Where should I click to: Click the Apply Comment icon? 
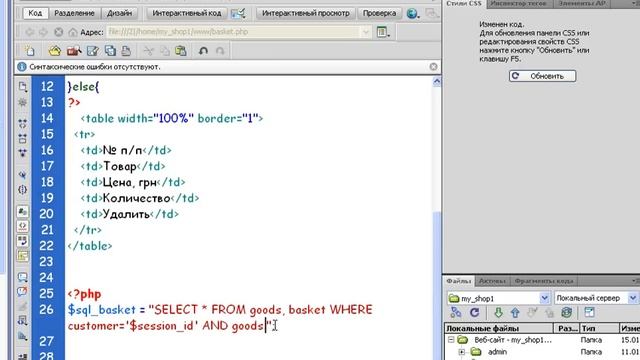[x=23, y=278]
